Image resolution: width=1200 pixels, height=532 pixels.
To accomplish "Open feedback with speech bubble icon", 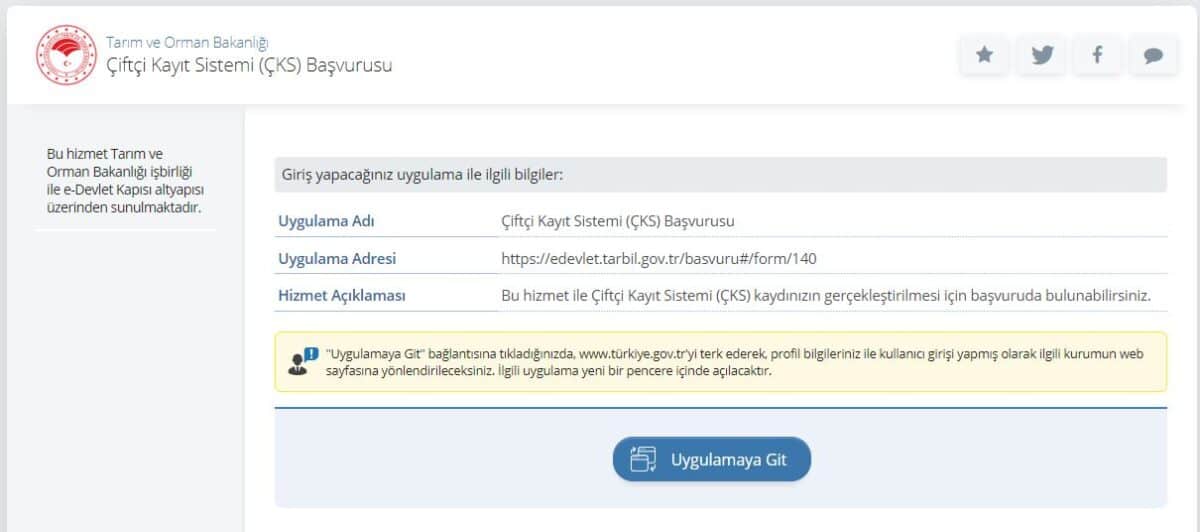I will click(x=1153, y=56).
